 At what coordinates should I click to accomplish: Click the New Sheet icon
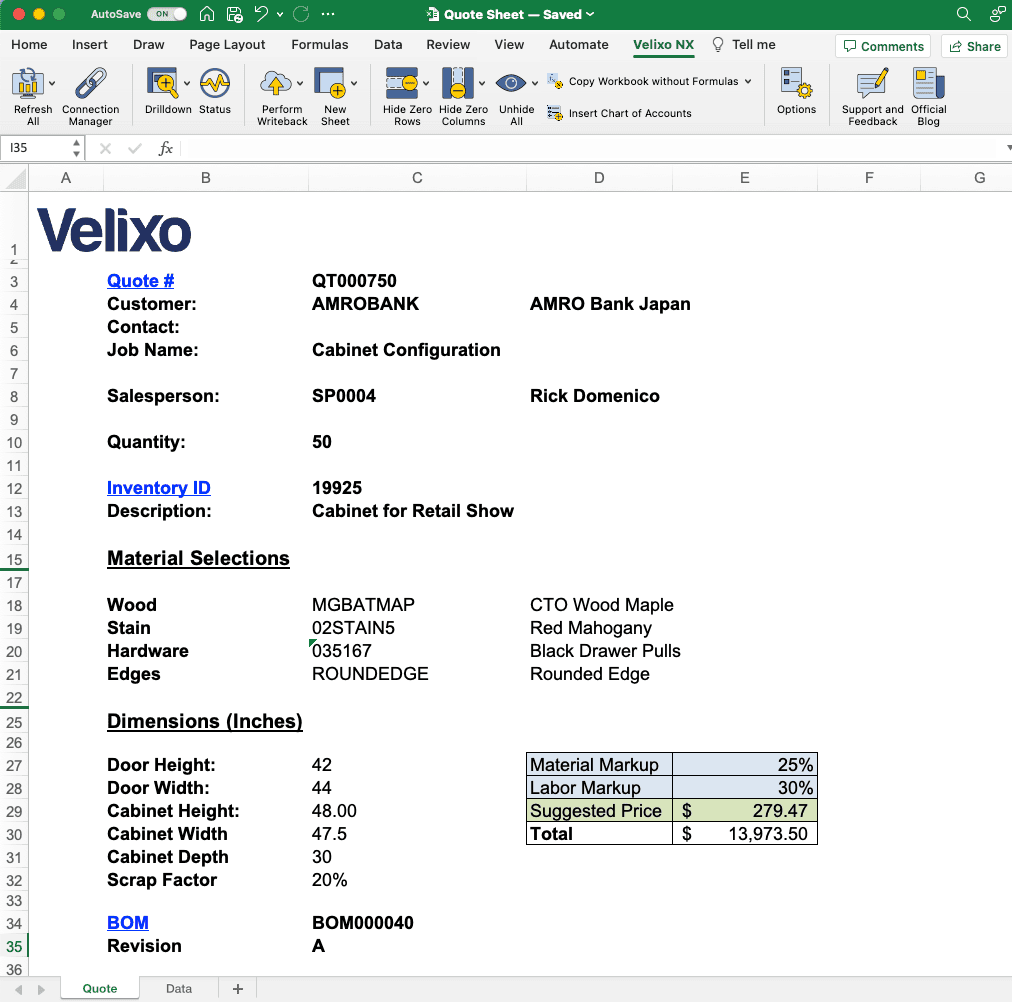[x=330, y=83]
